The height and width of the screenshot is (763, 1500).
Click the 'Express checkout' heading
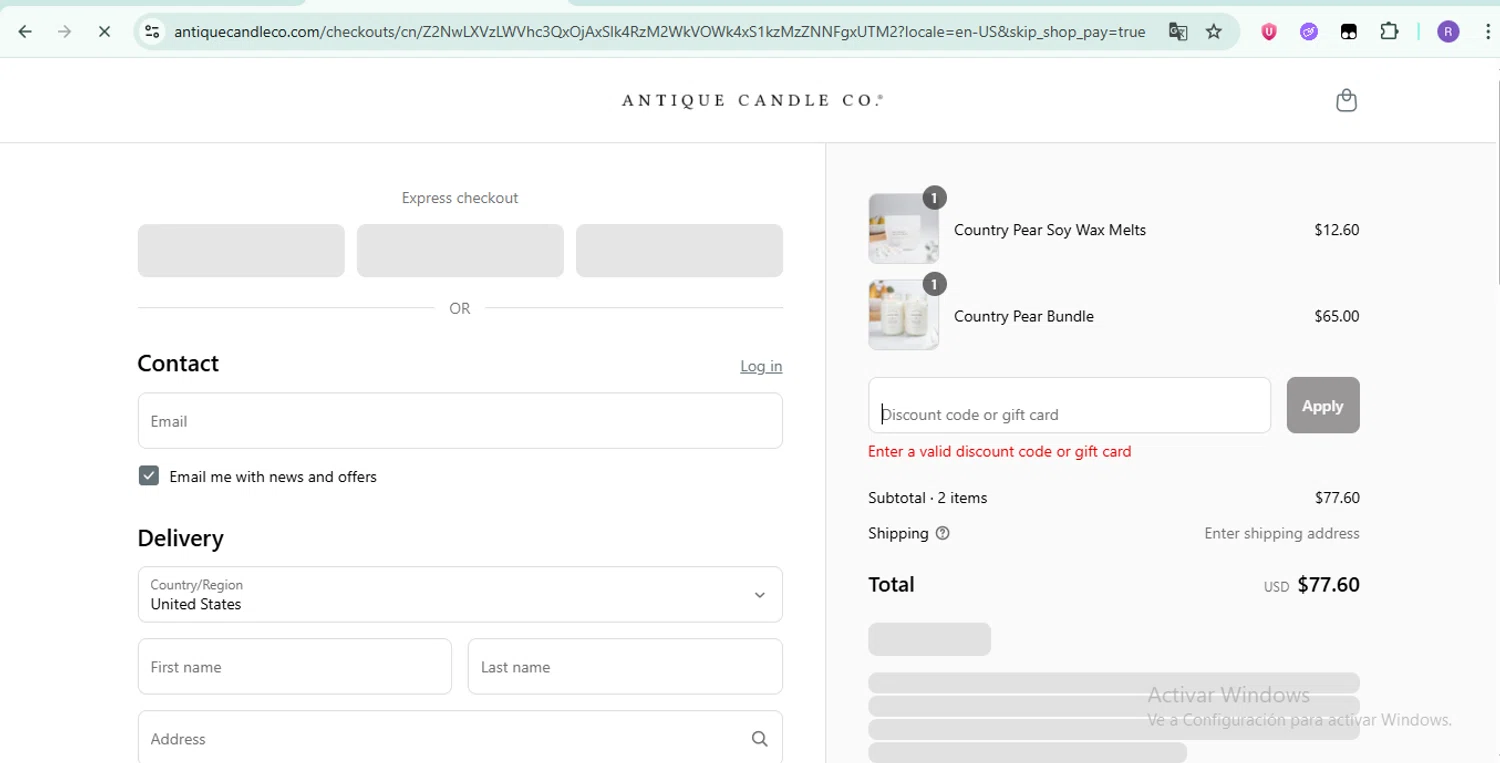click(x=460, y=198)
